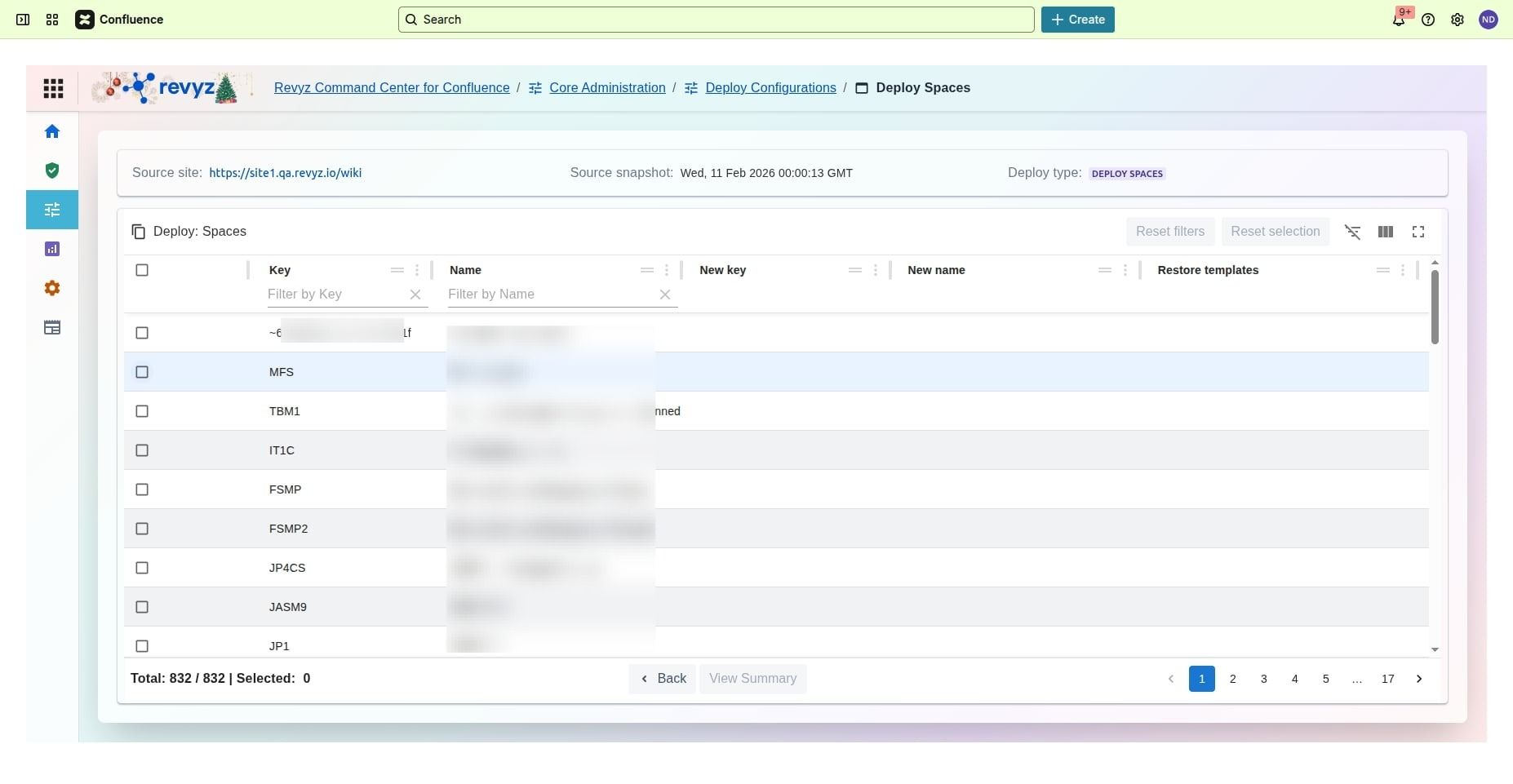This screenshot has width=1513, height=784.
Task: Click the green shield sidebar icon
Action: tap(52, 171)
